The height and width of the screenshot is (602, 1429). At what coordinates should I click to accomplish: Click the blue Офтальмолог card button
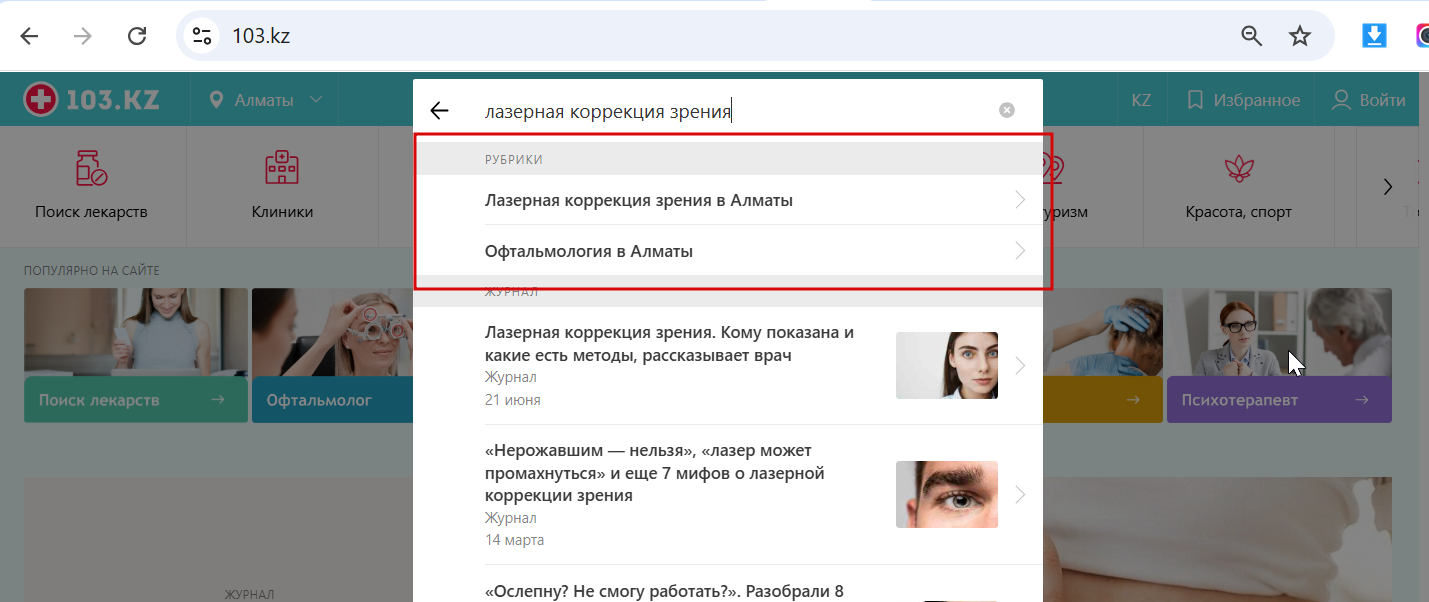point(332,400)
